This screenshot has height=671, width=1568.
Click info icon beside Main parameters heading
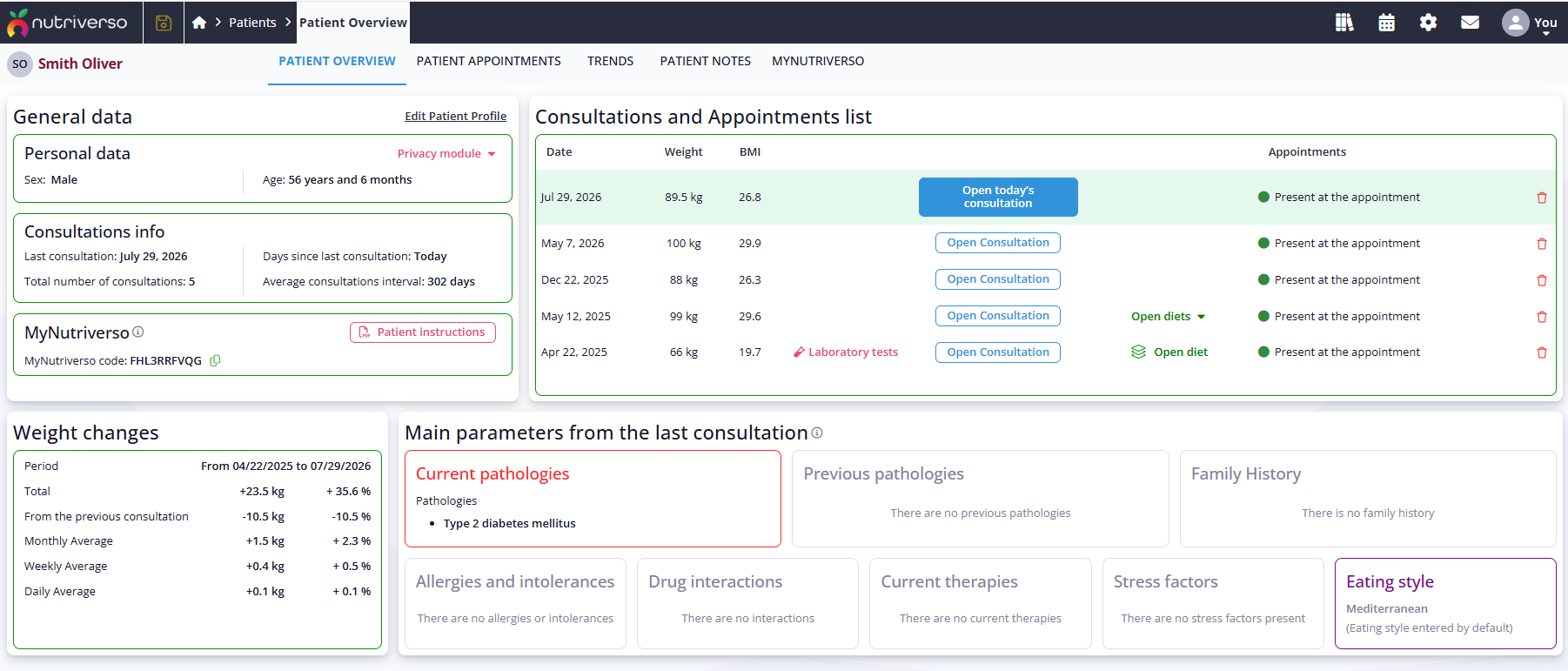point(817,433)
